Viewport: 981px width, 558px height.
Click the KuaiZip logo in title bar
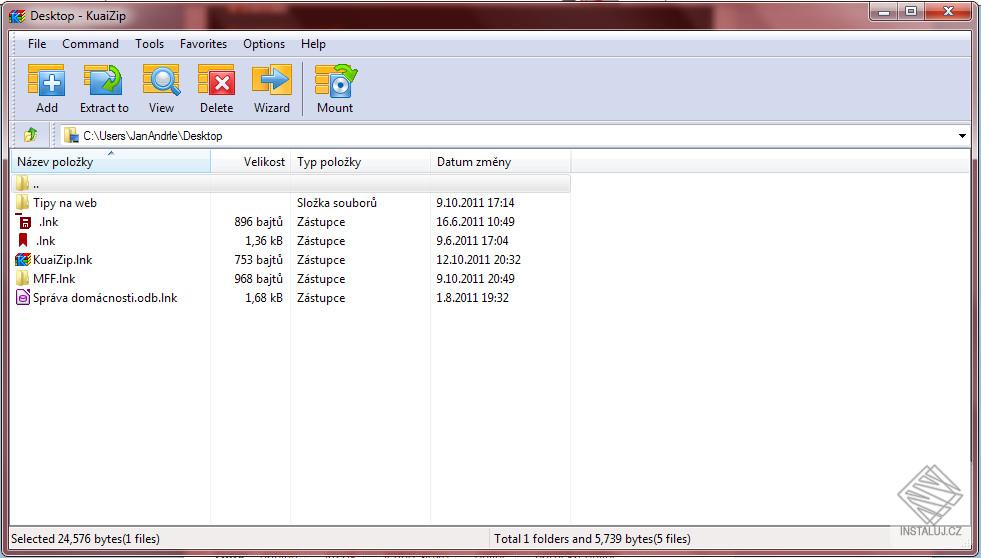18,16
